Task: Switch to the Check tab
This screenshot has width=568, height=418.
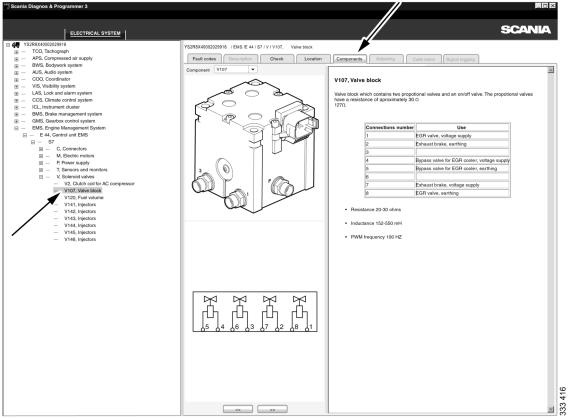Action: pos(277,59)
